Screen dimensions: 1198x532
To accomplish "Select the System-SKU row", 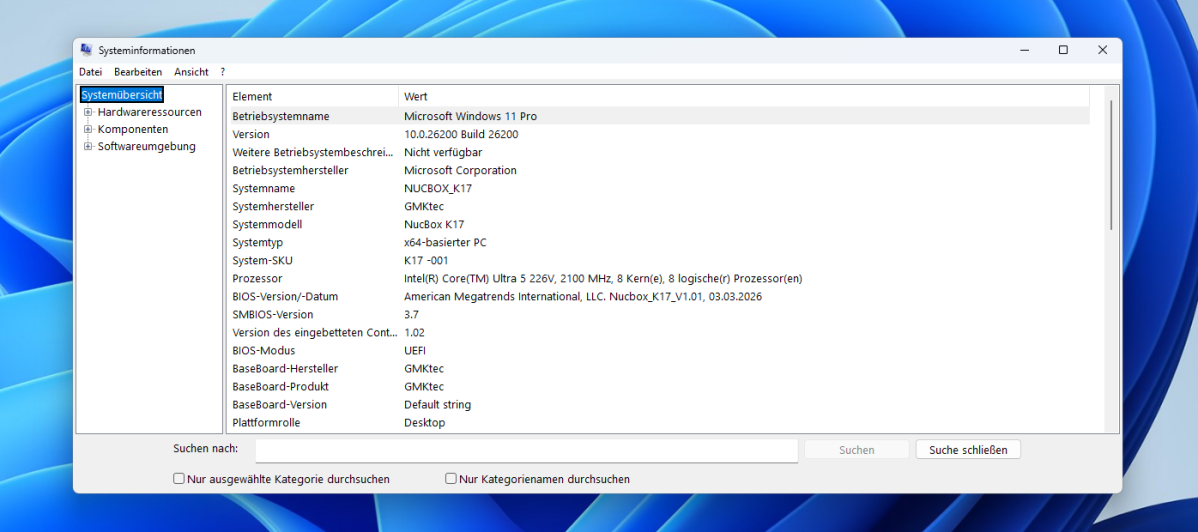I will [x=659, y=261].
